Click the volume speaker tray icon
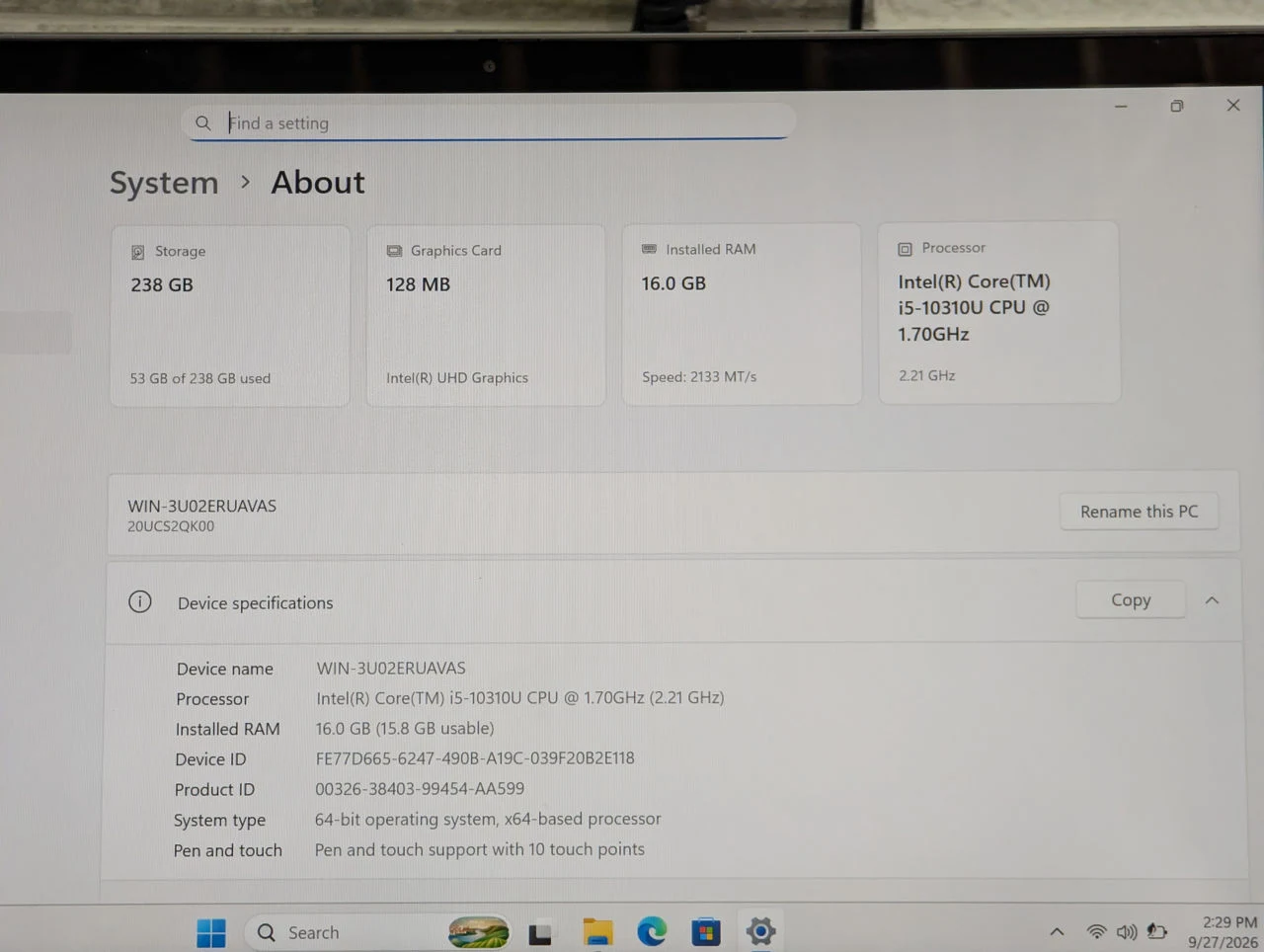This screenshot has height=952, width=1264. pyautogui.click(x=1127, y=931)
